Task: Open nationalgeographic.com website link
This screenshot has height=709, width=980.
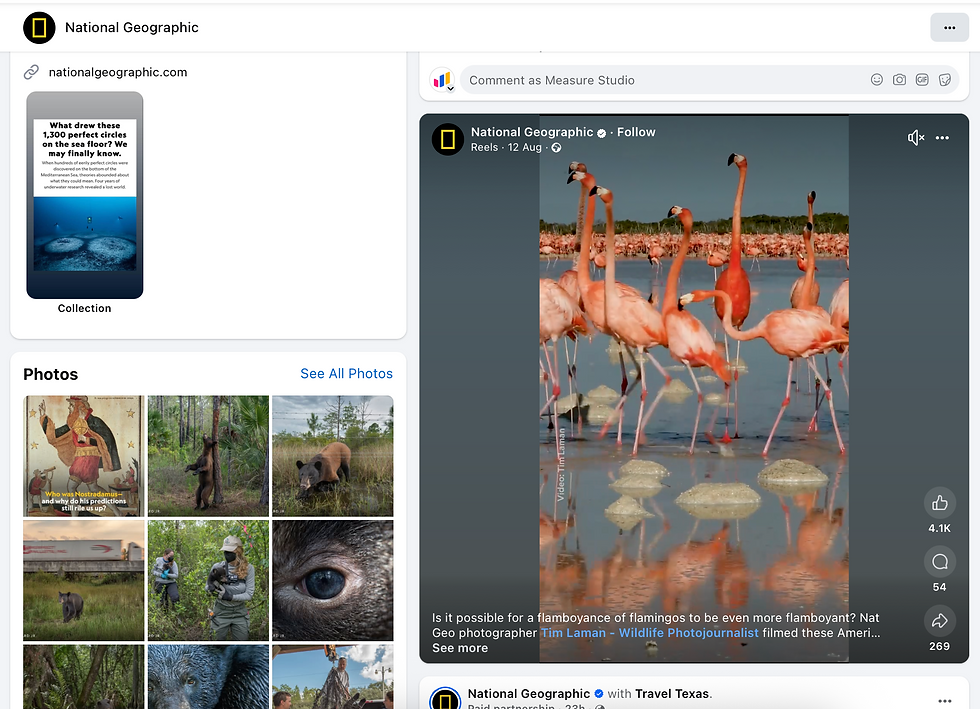Action: coord(118,73)
